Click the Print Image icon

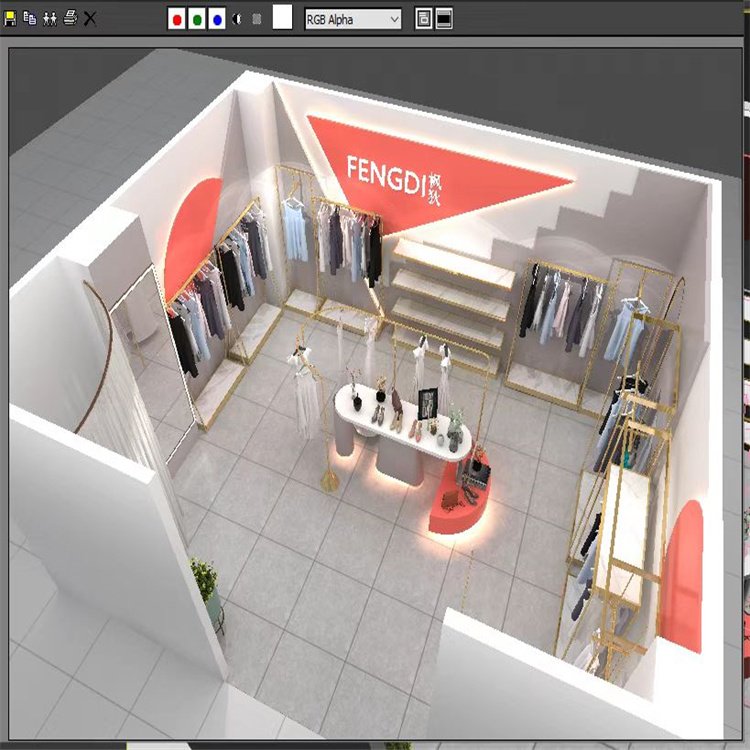[70, 18]
